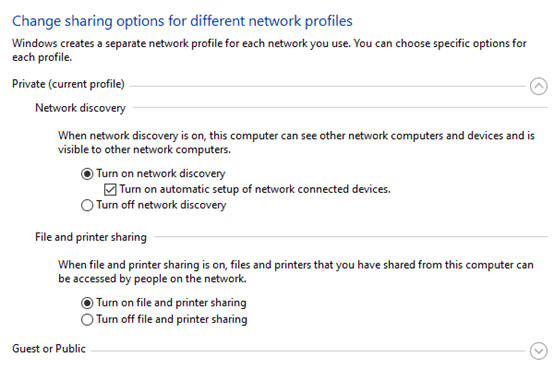Choose the Turn off file and printer sharing radio circle
This screenshot has width=554, height=369.
(x=87, y=320)
